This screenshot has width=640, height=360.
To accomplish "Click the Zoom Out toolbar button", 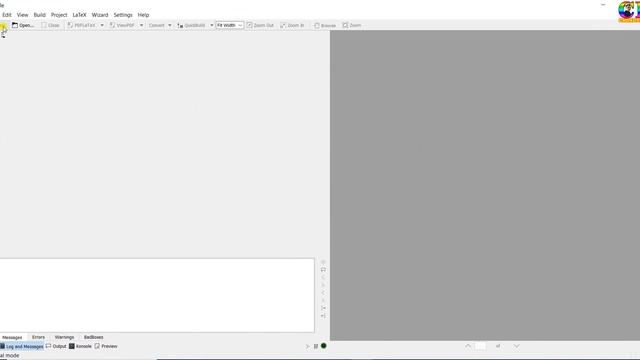I will pos(260,25).
